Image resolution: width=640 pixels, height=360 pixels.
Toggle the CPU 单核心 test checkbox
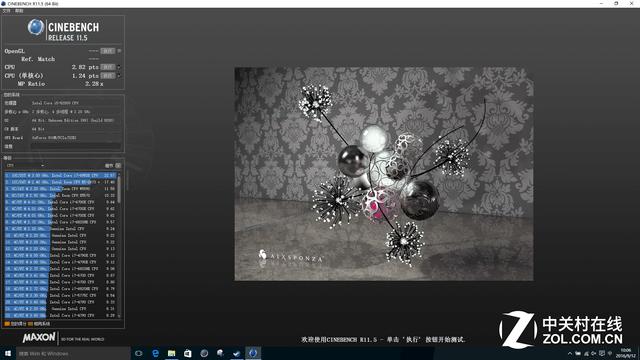coord(119,76)
